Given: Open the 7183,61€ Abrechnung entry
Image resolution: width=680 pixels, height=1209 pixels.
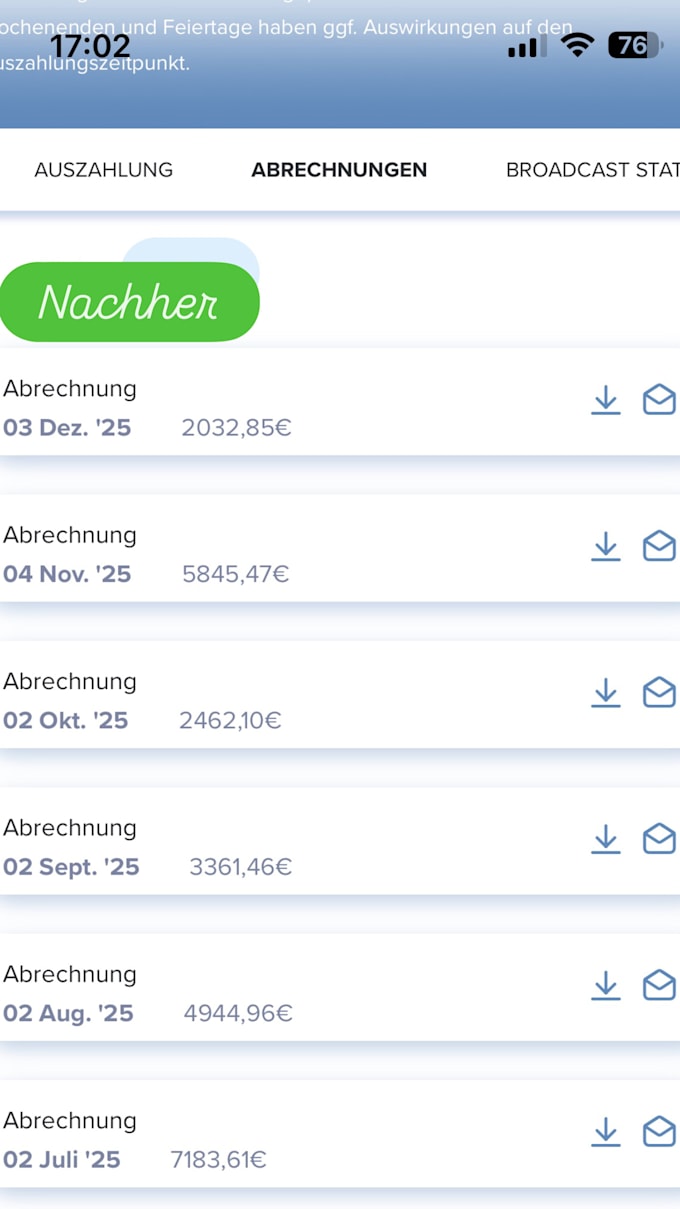Looking at the screenshot, I should point(340,1134).
